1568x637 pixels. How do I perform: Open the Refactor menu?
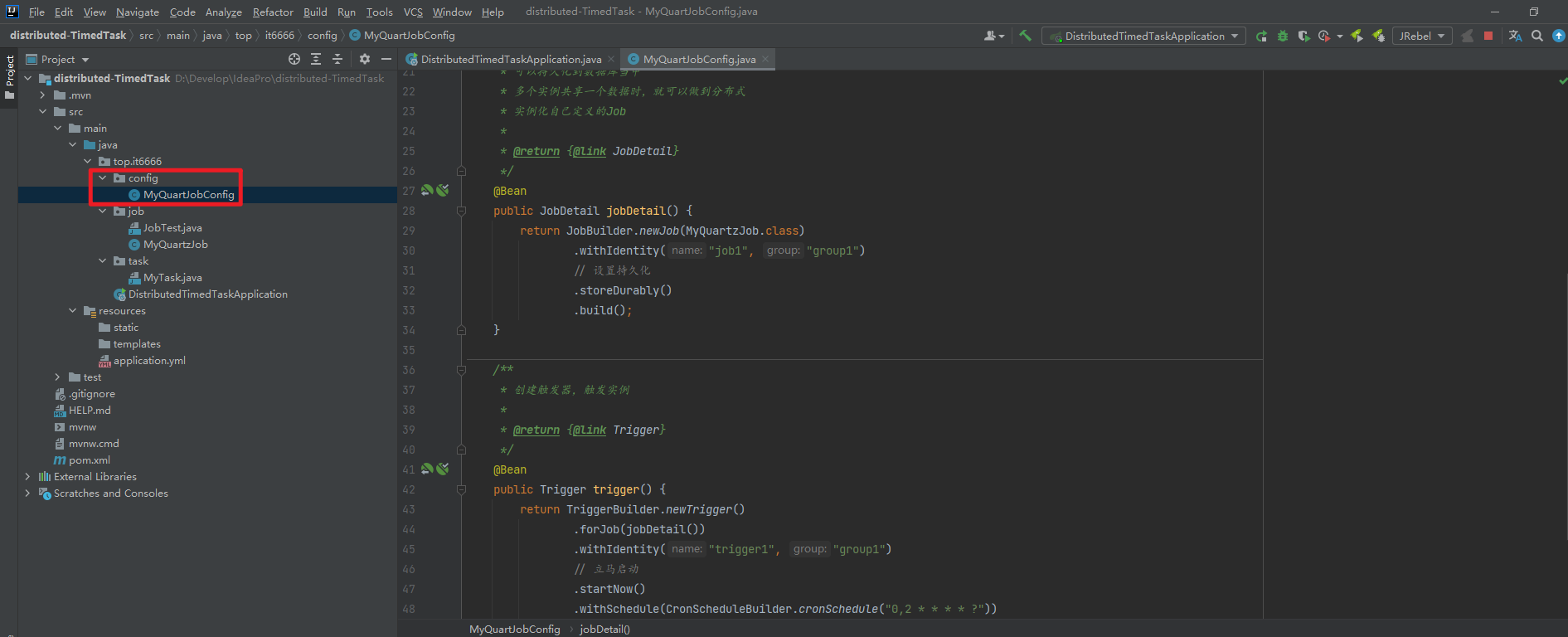point(273,12)
